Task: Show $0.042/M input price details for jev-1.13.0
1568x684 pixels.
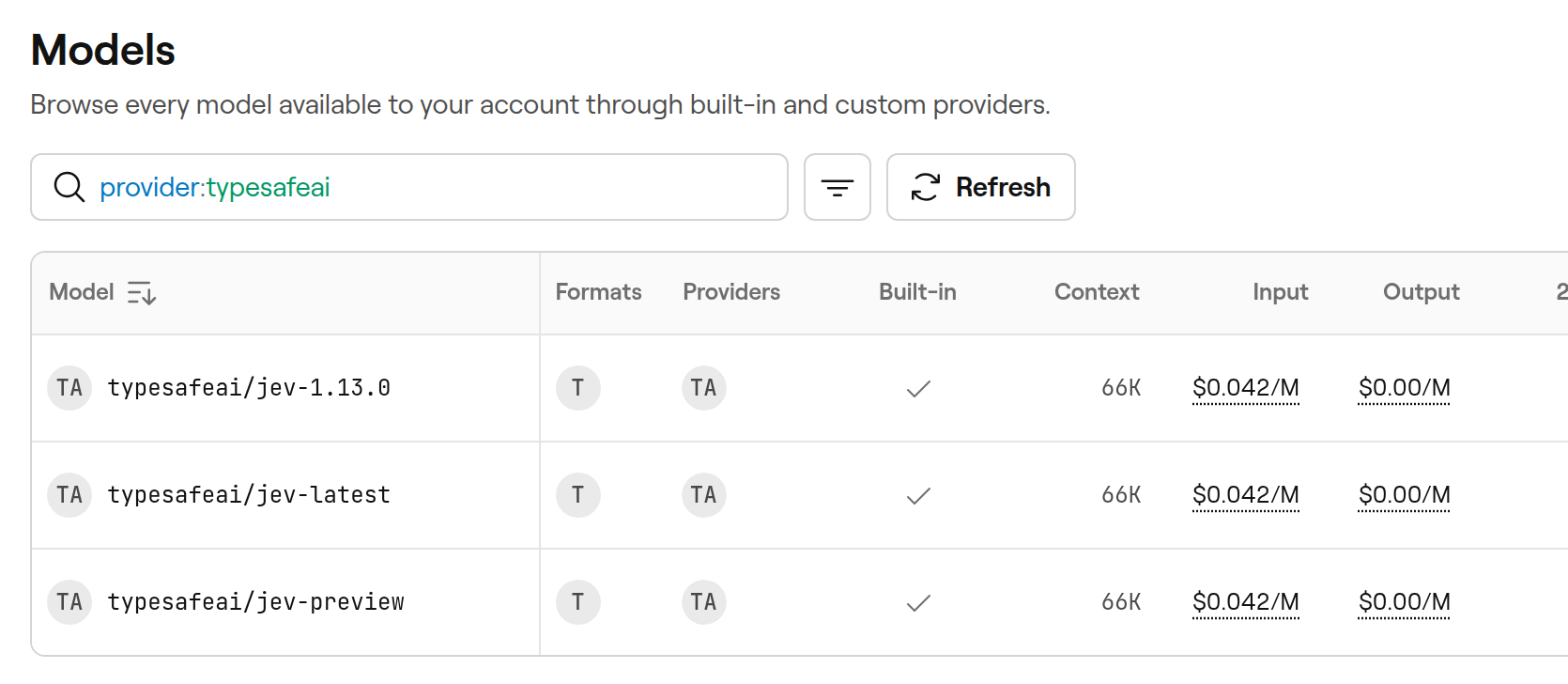Action: (1246, 388)
